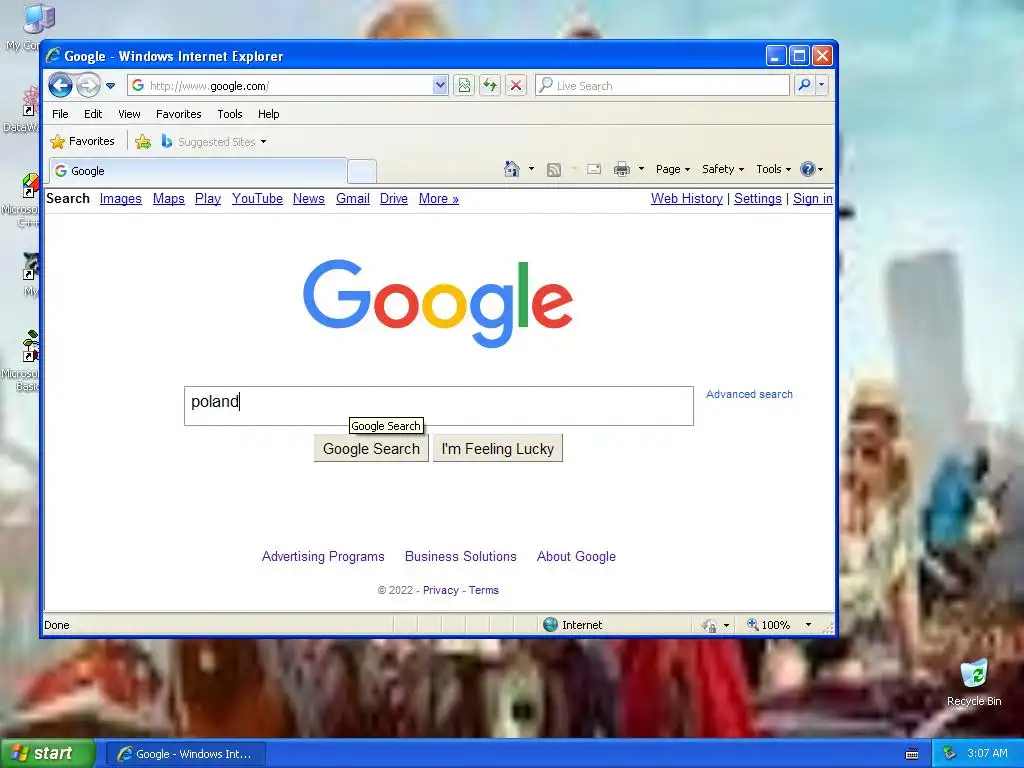Click the RSS feeds icon
1024x768 pixels.
pos(554,170)
